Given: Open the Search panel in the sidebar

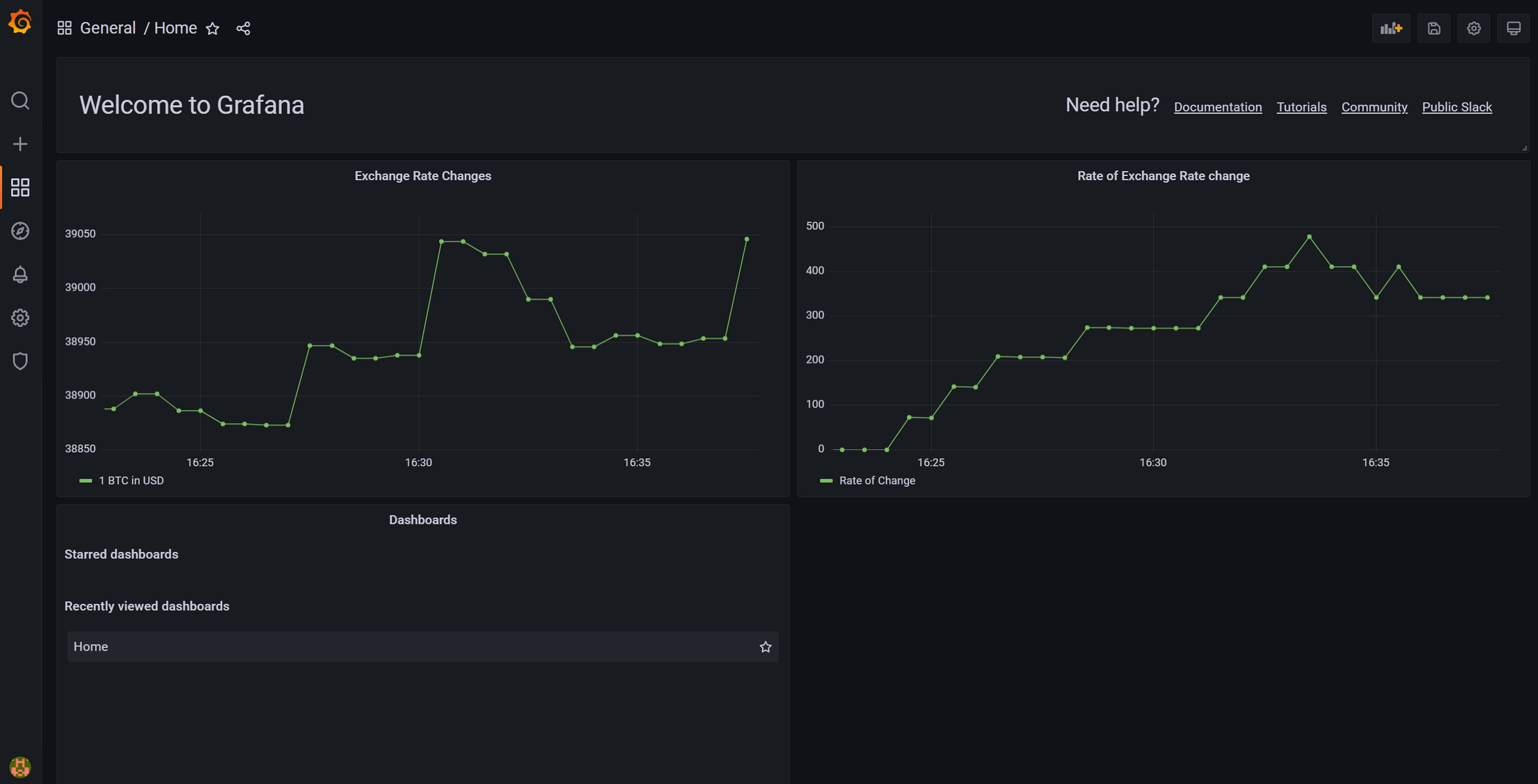Looking at the screenshot, I should point(20,101).
